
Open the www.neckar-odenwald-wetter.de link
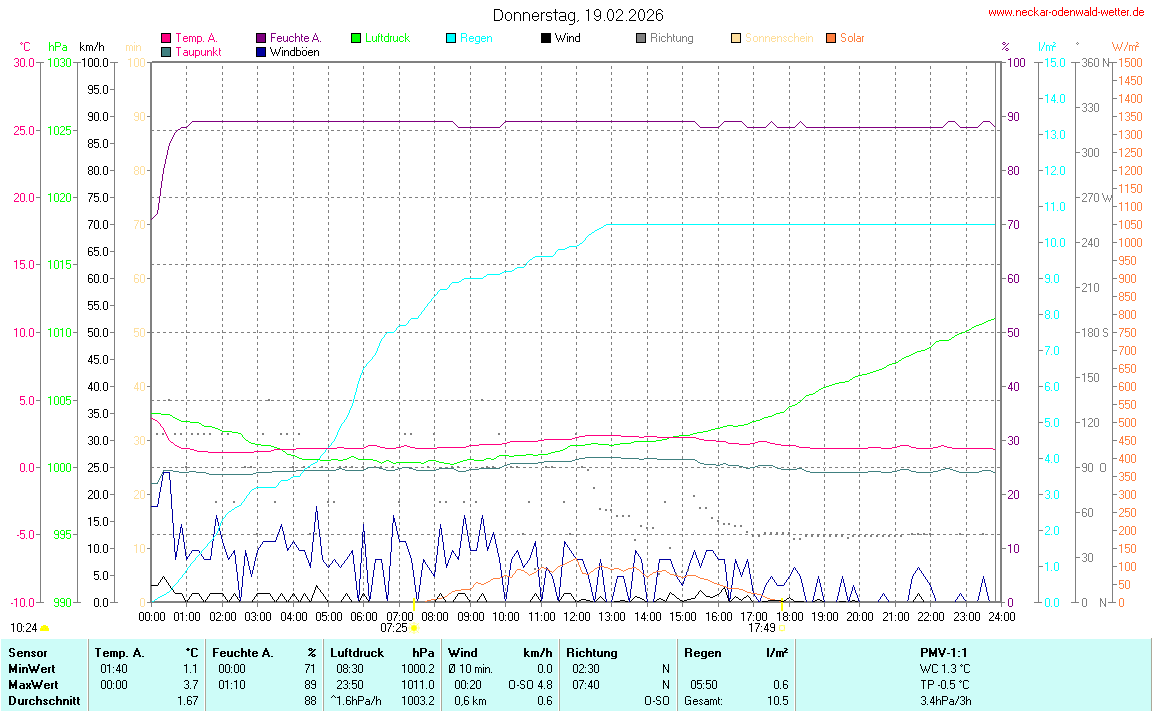[x=1065, y=12]
